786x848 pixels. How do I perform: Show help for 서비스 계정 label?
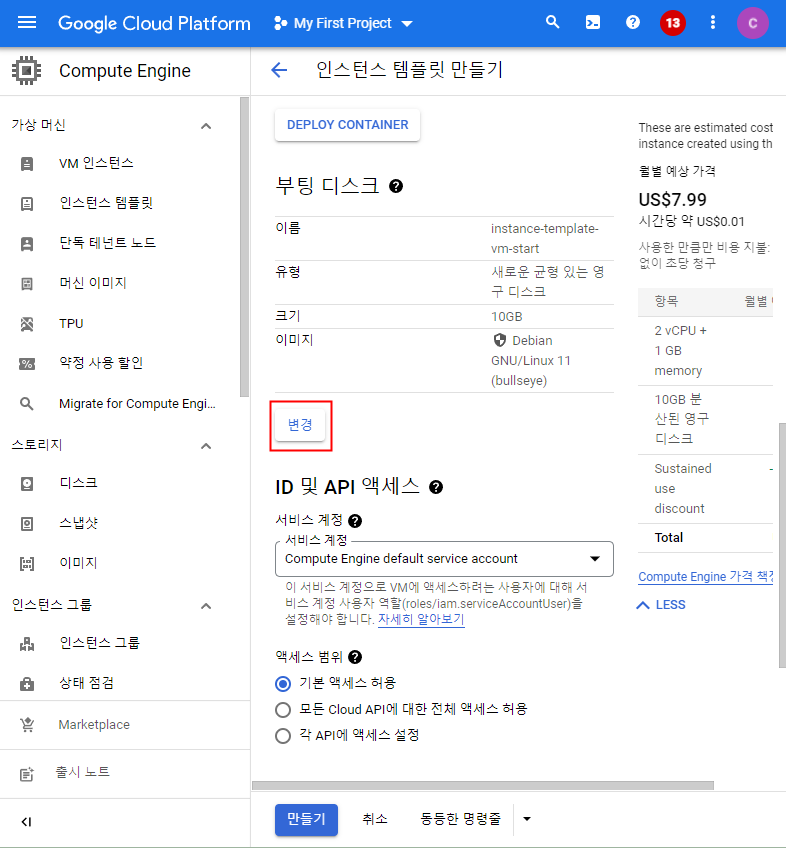click(x=355, y=521)
